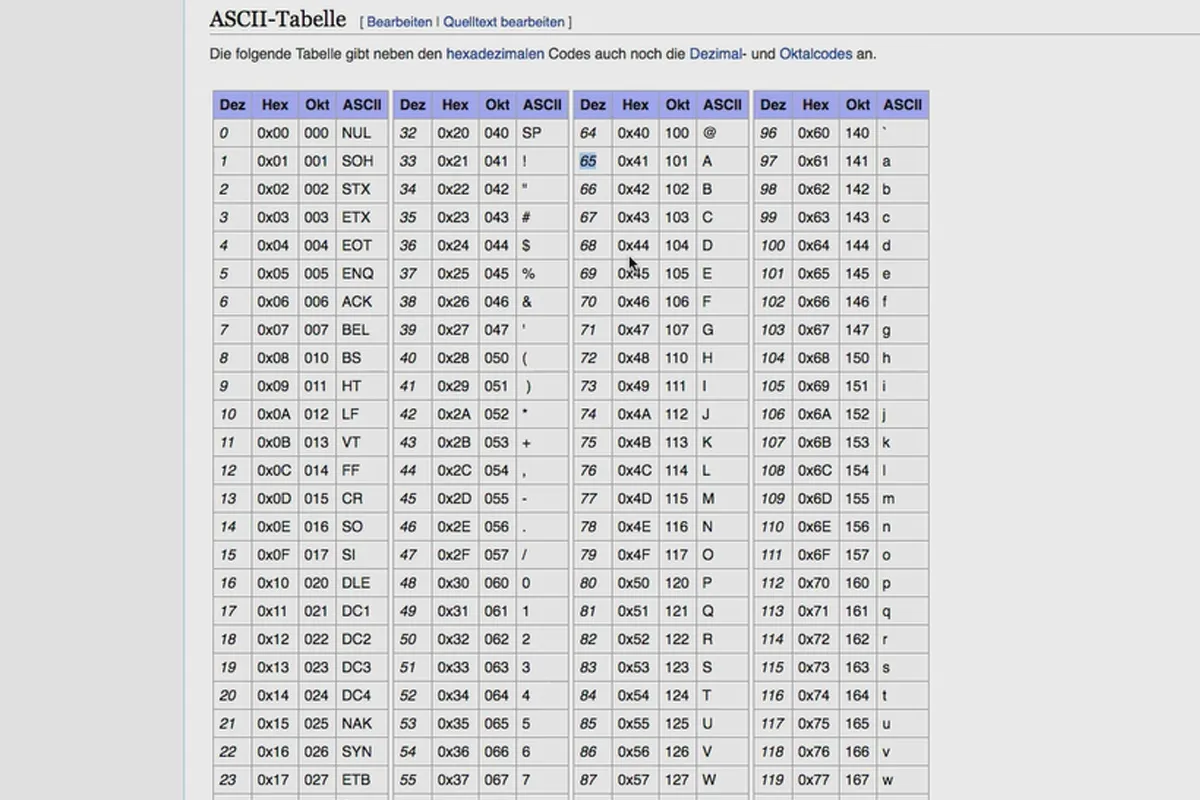Click the cell 0x4A
This screenshot has height=800, width=1200.
tap(634, 414)
